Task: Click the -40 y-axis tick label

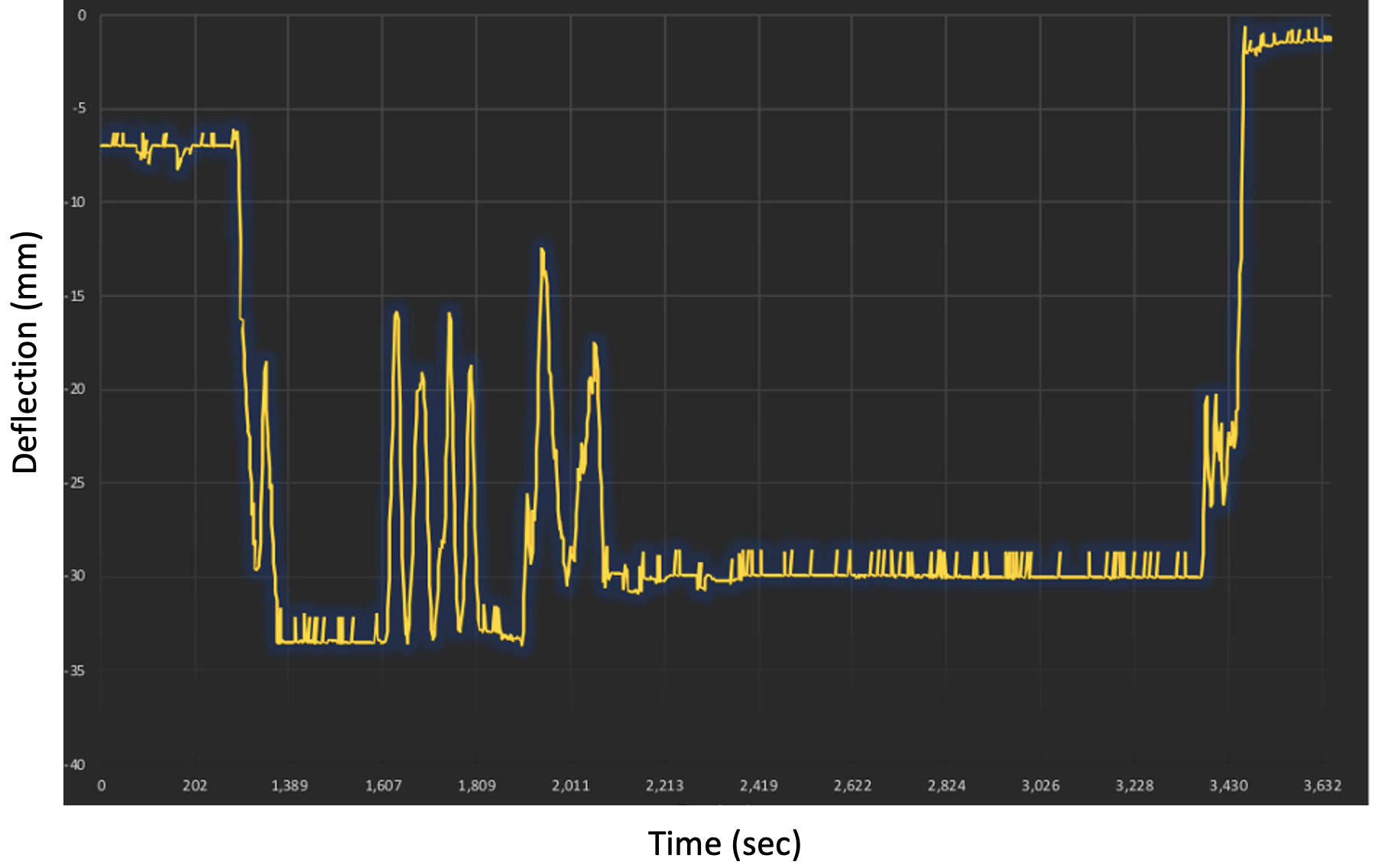Action: point(76,765)
